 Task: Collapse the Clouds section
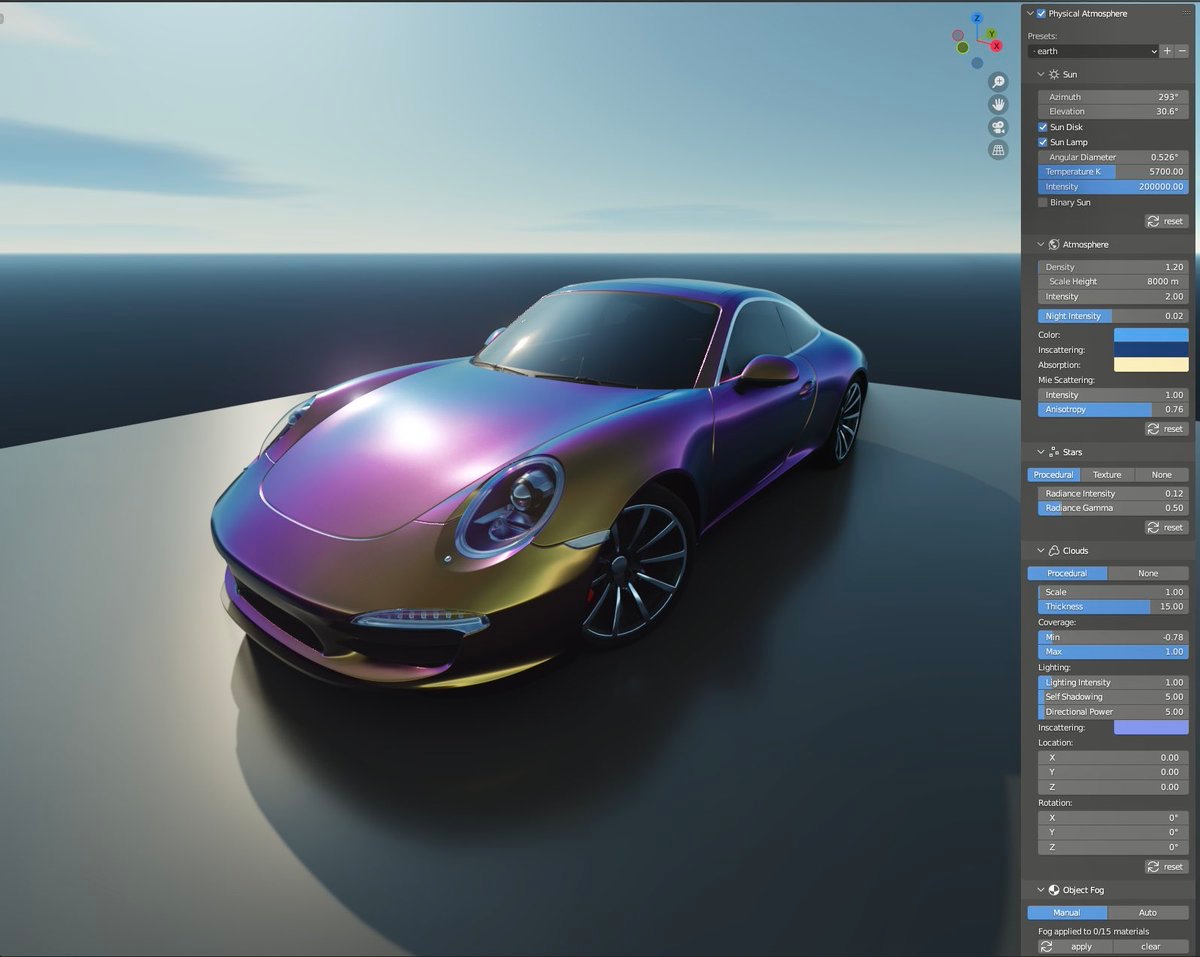(x=1041, y=551)
